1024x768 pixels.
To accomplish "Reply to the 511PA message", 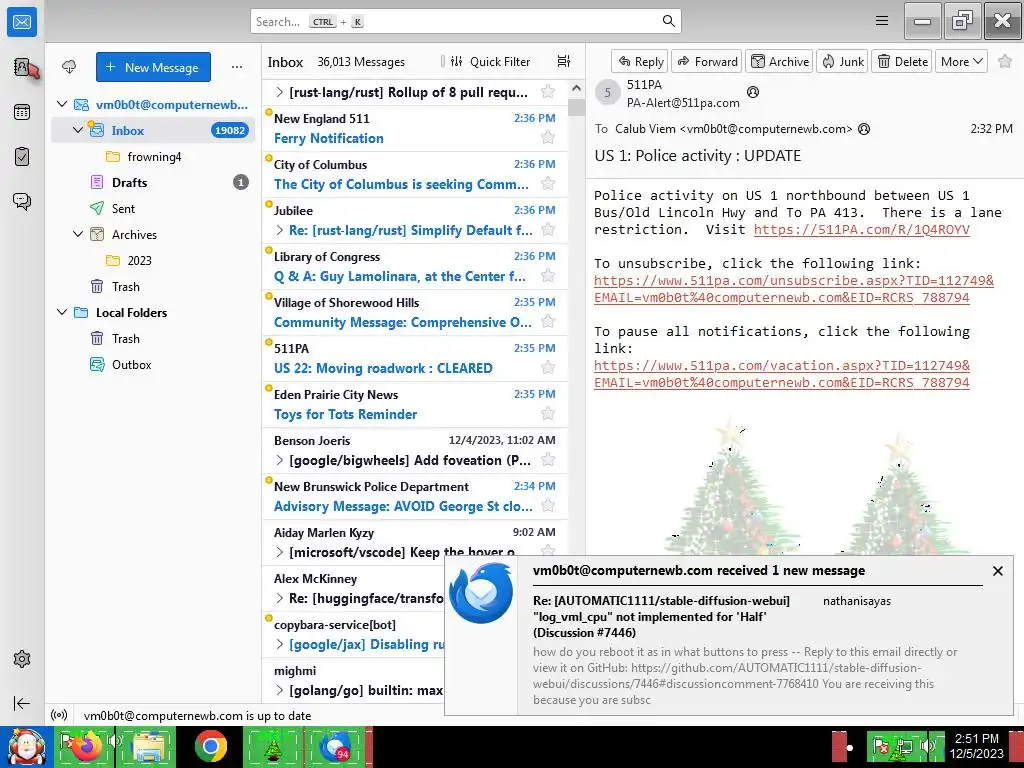I will (639, 61).
